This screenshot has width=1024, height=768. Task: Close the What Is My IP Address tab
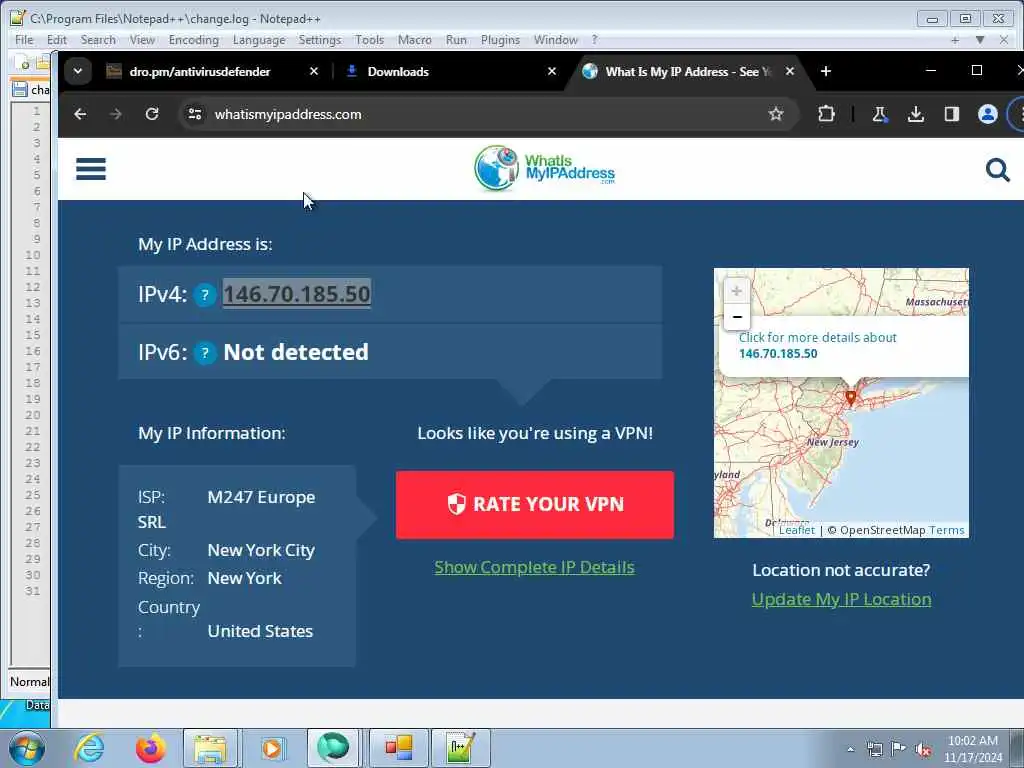(790, 71)
